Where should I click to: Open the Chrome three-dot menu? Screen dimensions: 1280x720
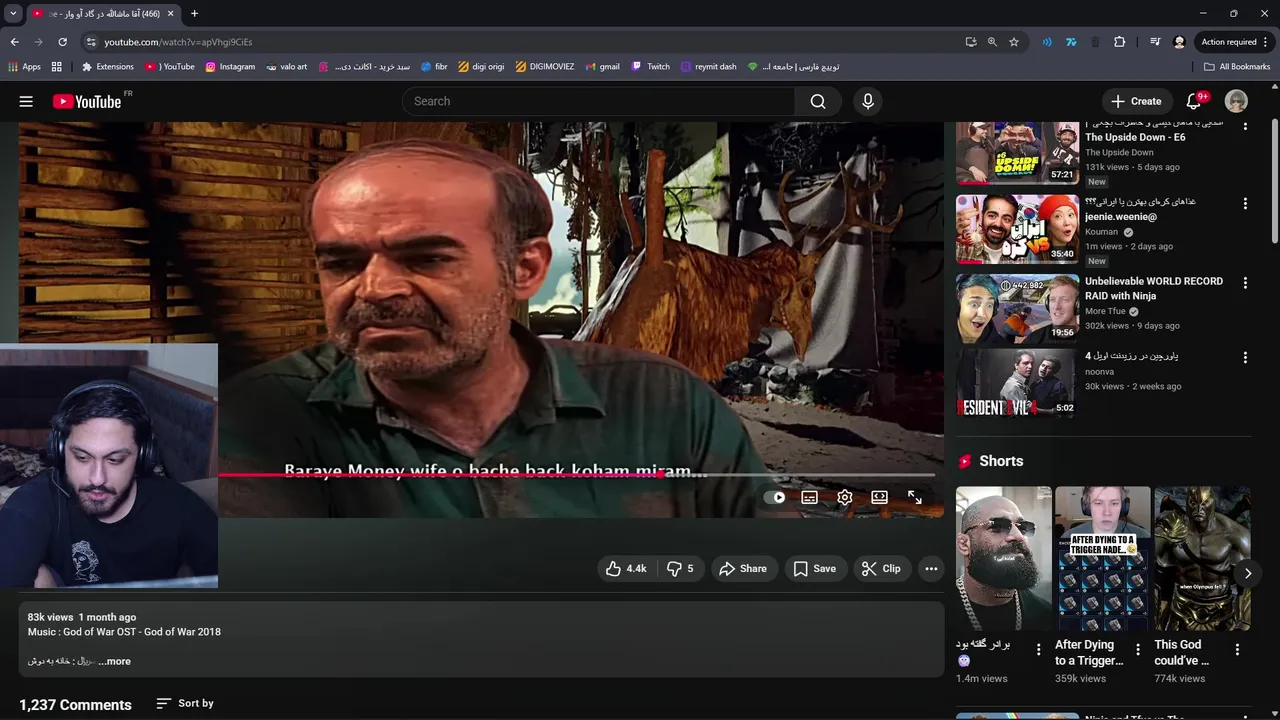click(x=1265, y=42)
